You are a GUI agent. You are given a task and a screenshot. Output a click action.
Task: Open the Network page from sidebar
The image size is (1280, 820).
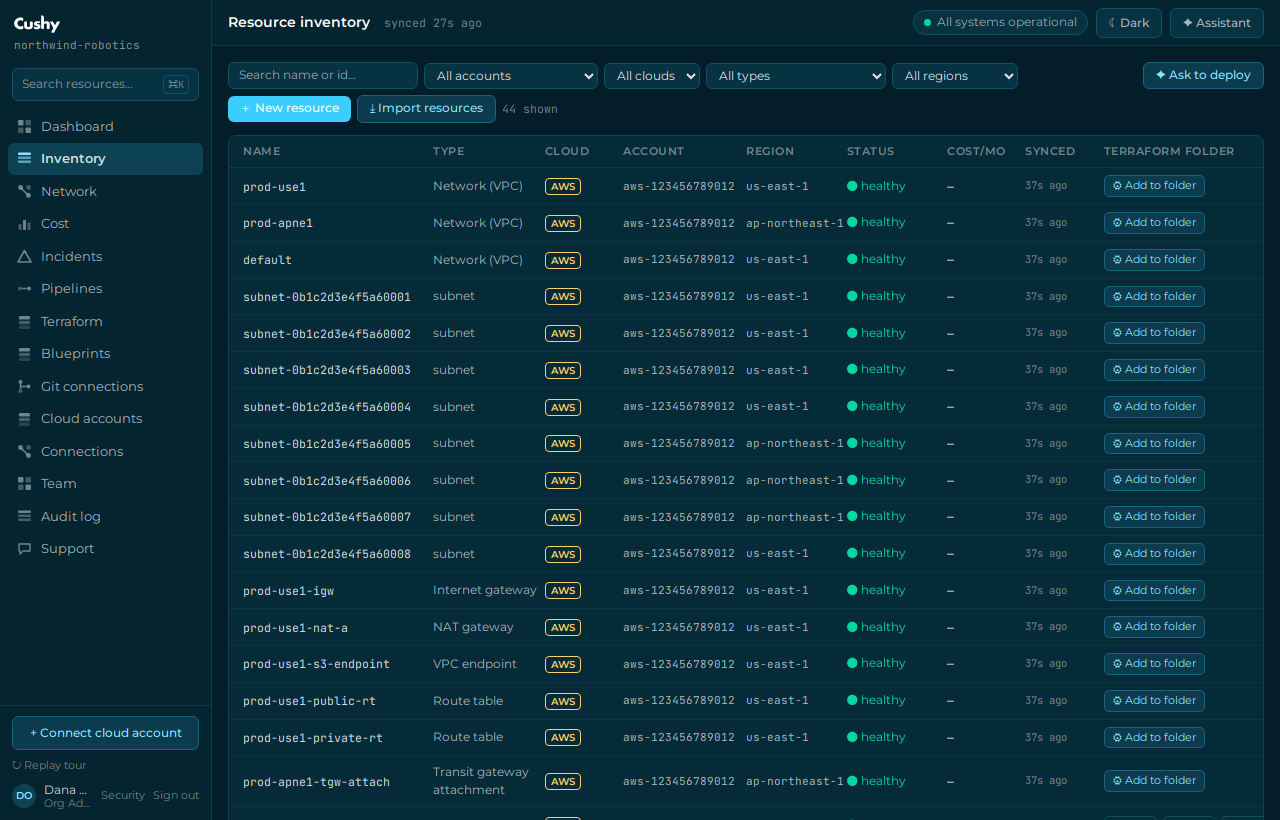click(x=105, y=192)
